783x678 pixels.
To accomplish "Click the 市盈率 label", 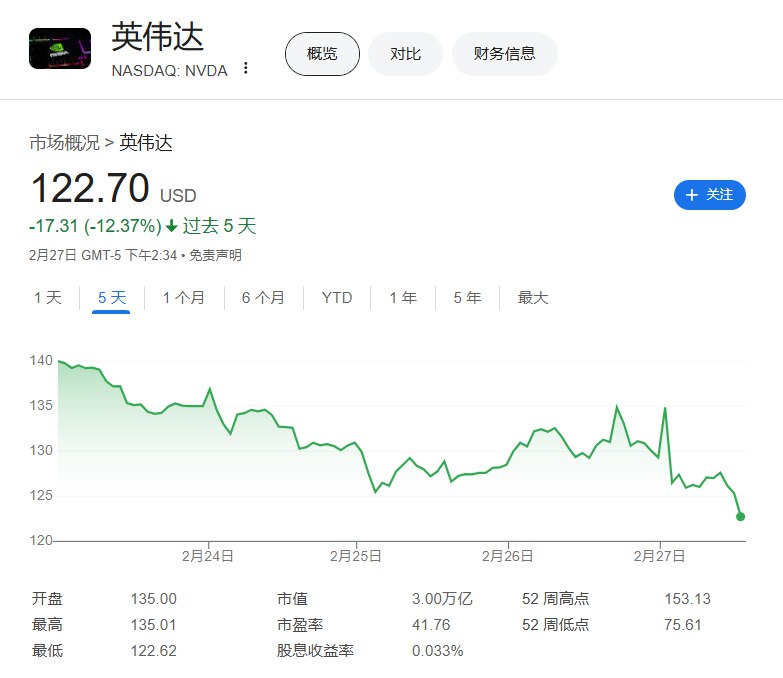I will point(300,625).
